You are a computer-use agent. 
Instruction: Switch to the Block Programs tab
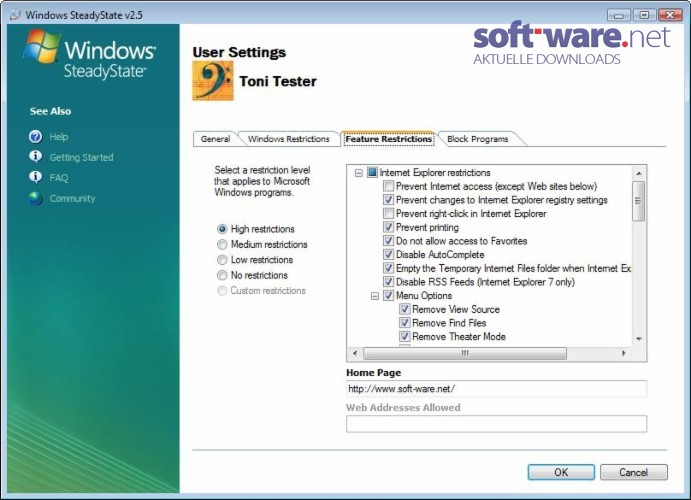477,139
